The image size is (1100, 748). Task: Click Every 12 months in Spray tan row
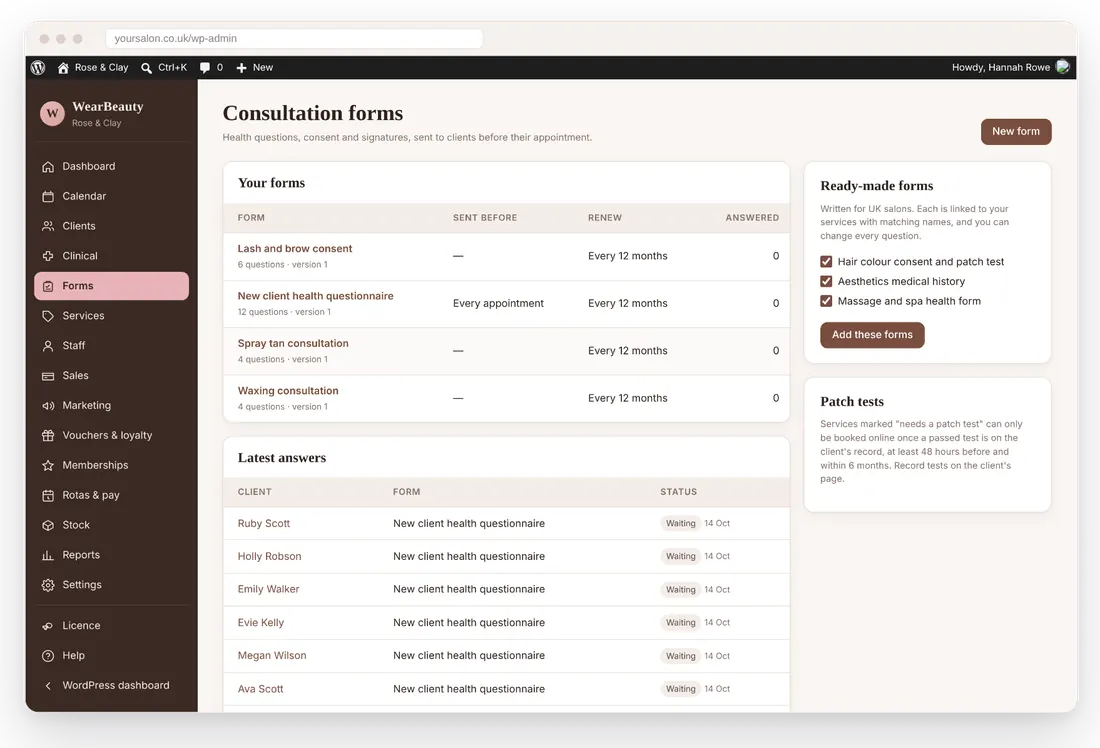coord(627,351)
